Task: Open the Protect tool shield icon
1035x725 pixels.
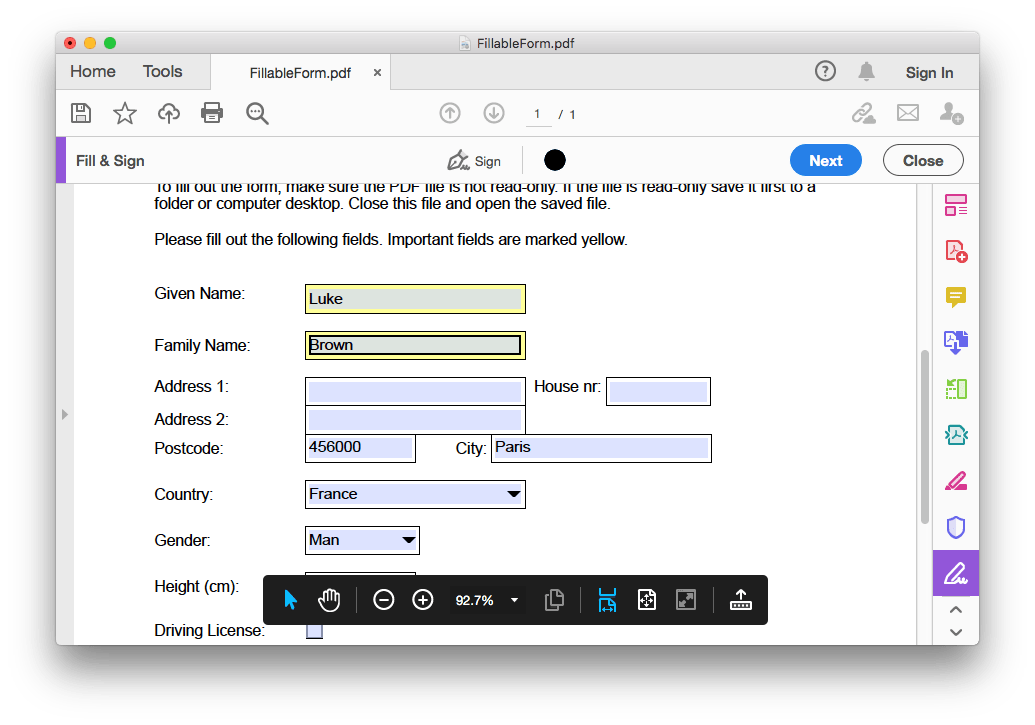Action: 955,527
